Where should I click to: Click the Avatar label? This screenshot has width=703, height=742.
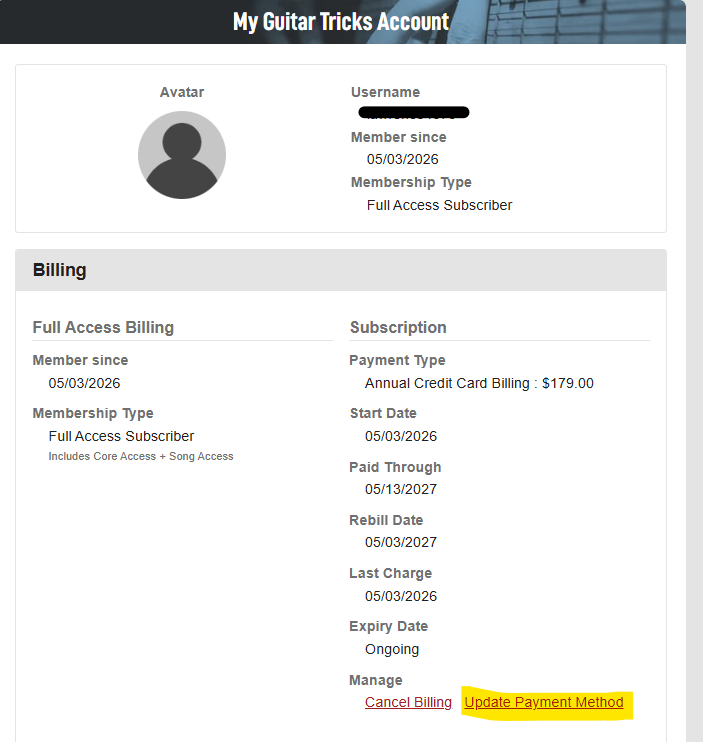pos(182,92)
